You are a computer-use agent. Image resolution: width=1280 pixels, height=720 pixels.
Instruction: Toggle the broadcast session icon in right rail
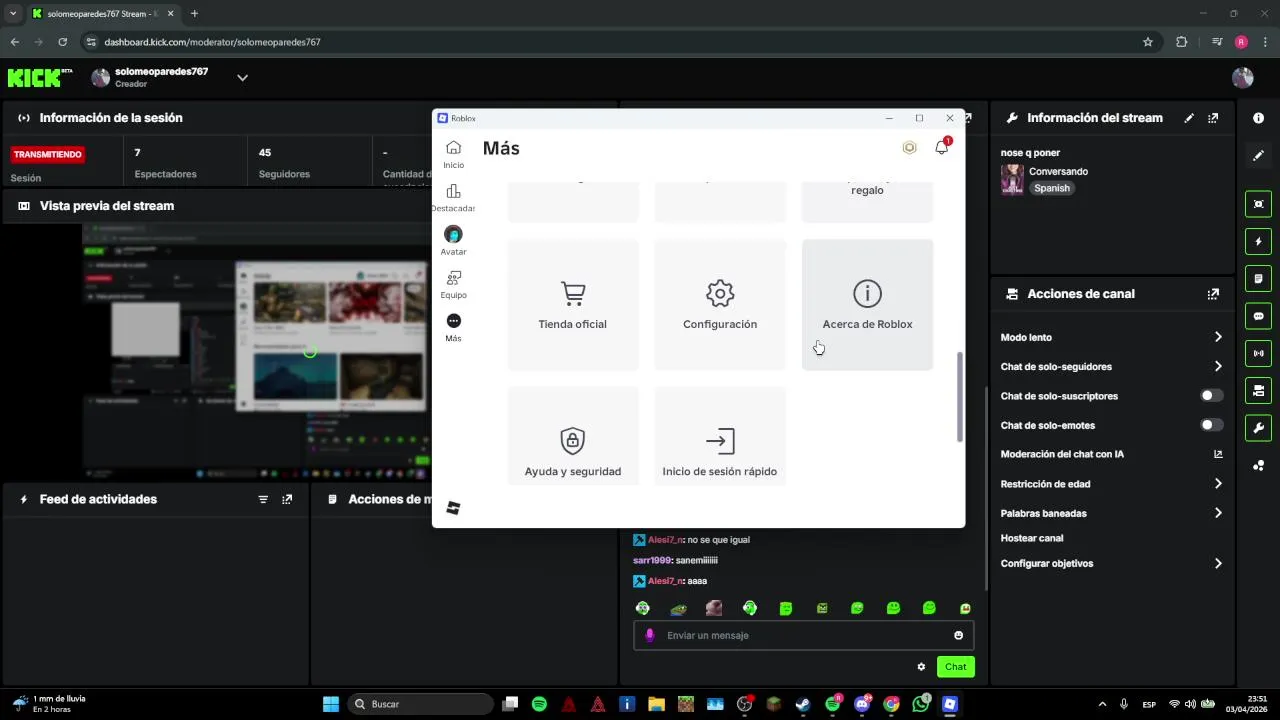(x=1258, y=353)
